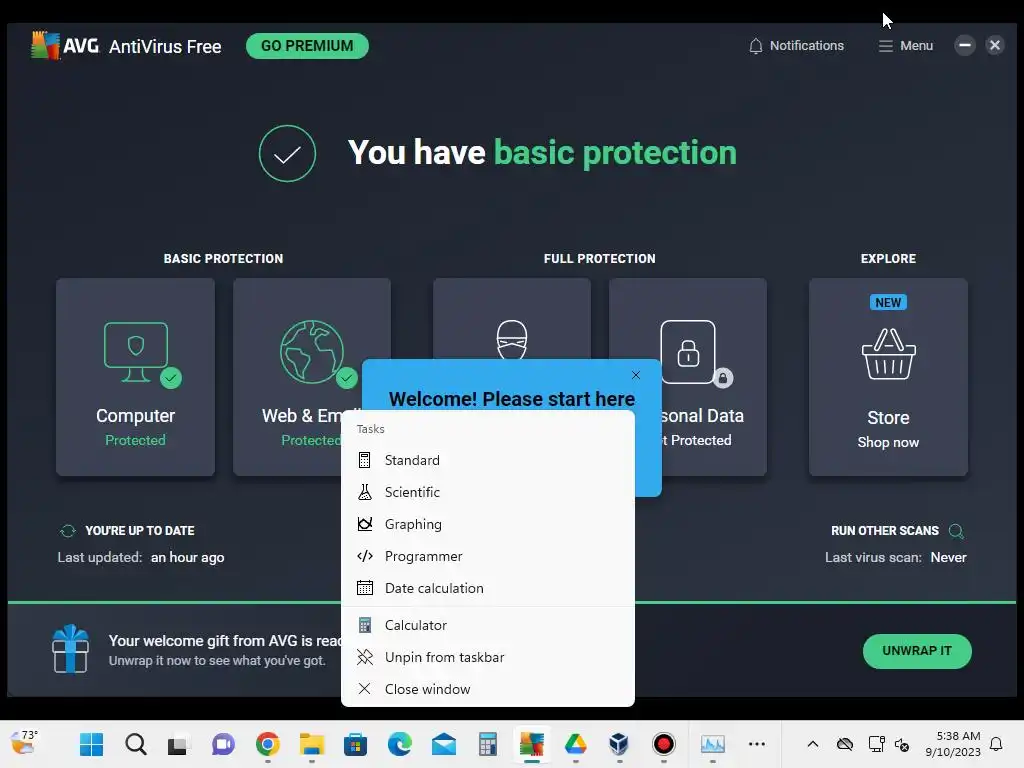This screenshot has width=1024, height=768.
Task: Click the system notification bell in tray
Action: tap(996, 744)
